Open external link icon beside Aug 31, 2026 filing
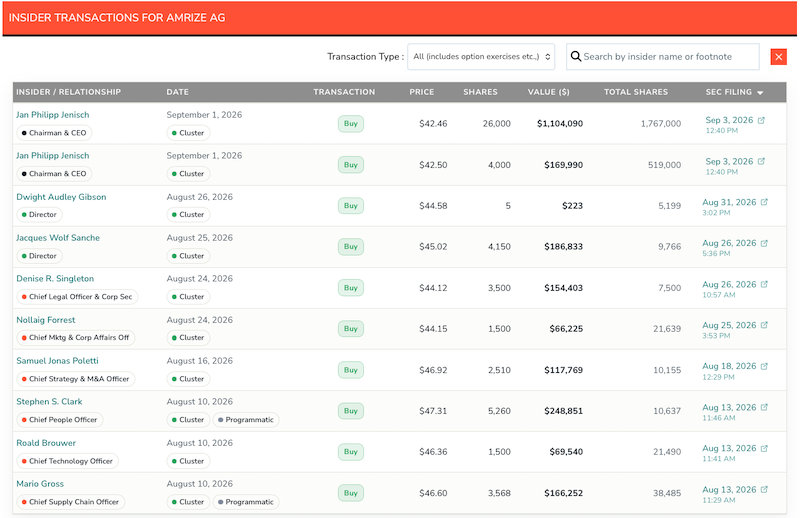Screen dimensions: 800x518 pyautogui.click(x=764, y=202)
